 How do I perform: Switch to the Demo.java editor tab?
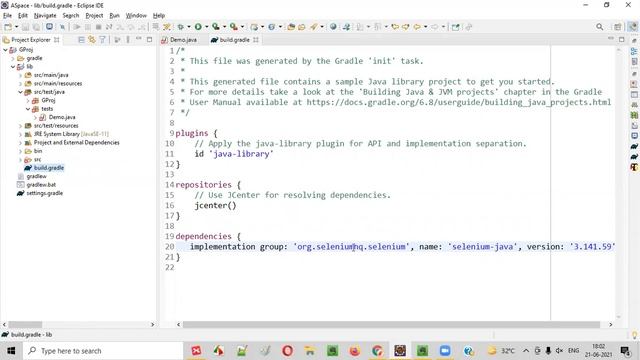tap(179, 40)
